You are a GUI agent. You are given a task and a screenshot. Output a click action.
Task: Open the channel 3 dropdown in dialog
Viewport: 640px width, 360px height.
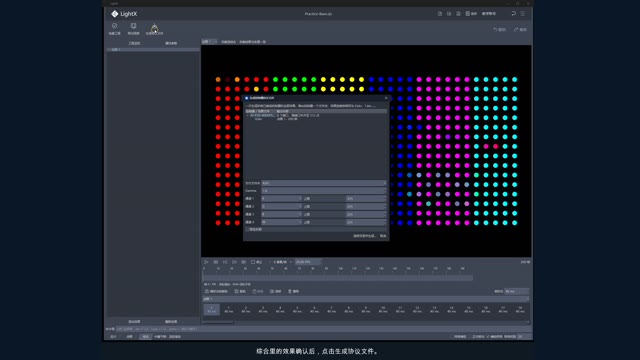(281, 214)
